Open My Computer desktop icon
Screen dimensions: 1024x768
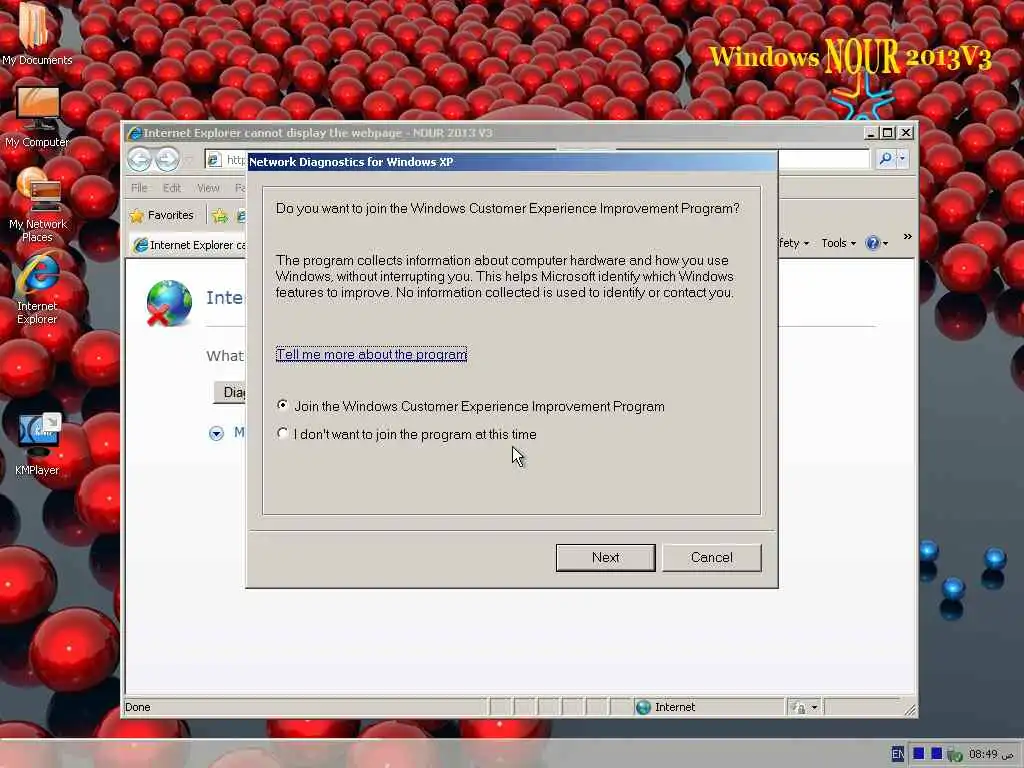[x=37, y=118]
